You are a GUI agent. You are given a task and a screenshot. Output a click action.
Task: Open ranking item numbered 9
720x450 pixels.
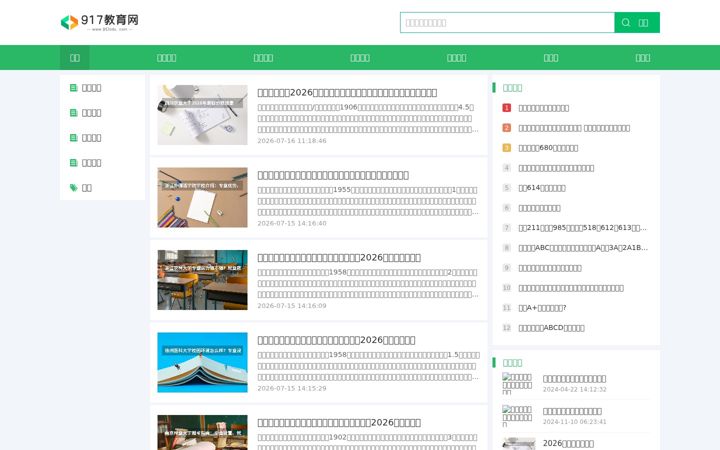550,268
